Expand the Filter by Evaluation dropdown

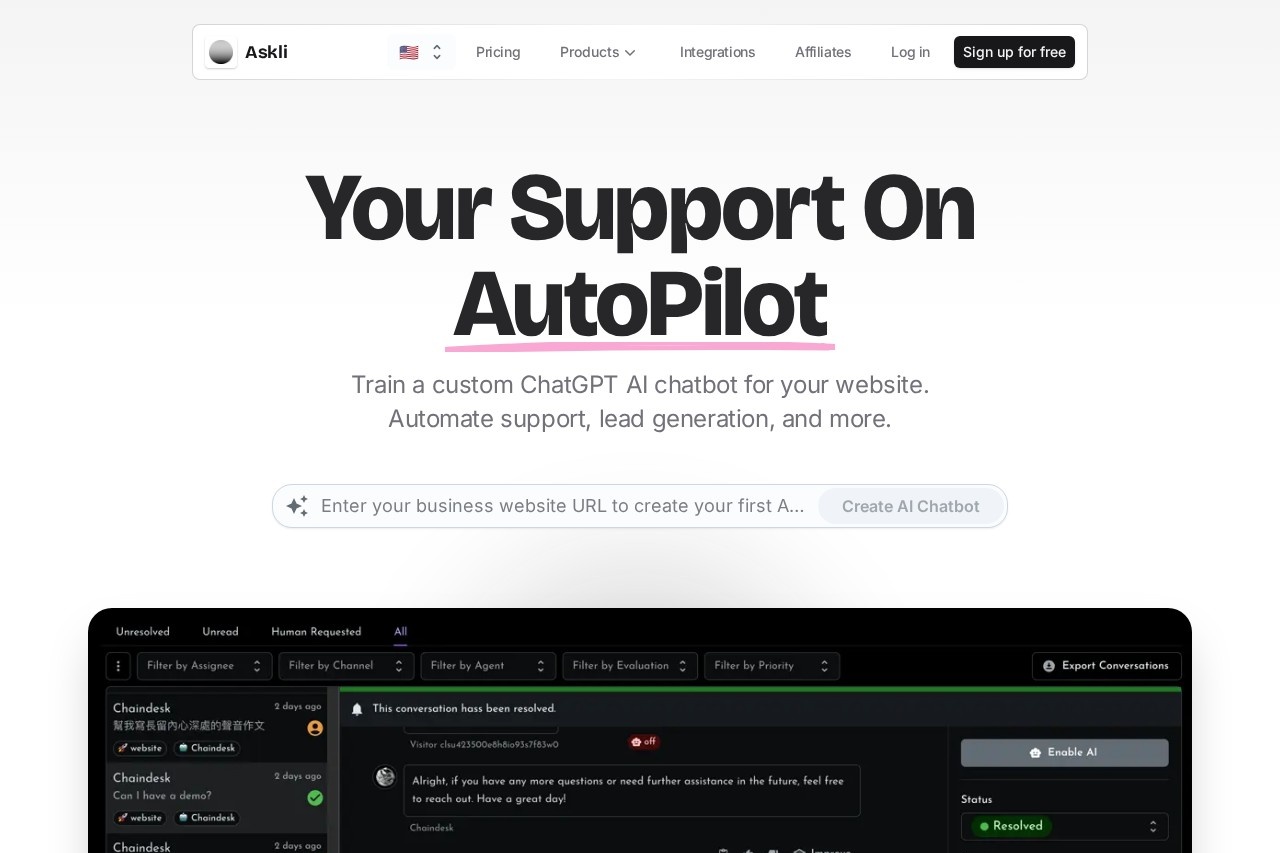pos(630,666)
